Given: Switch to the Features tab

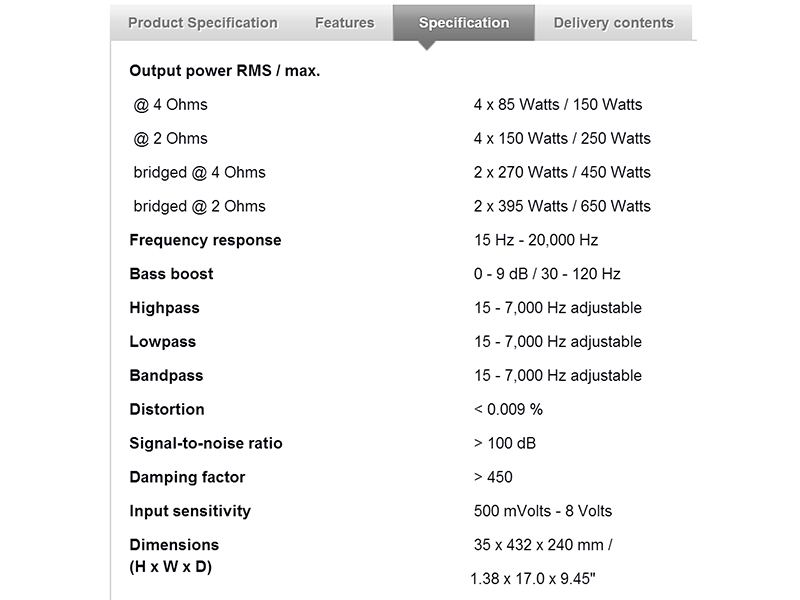Looking at the screenshot, I should tap(344, 22).
